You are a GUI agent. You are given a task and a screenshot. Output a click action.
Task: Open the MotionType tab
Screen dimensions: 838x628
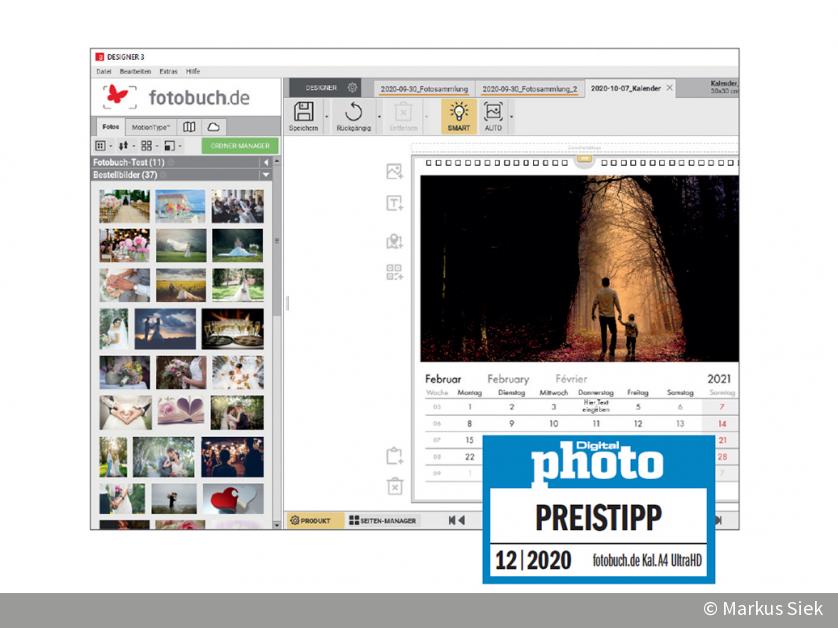150,128
